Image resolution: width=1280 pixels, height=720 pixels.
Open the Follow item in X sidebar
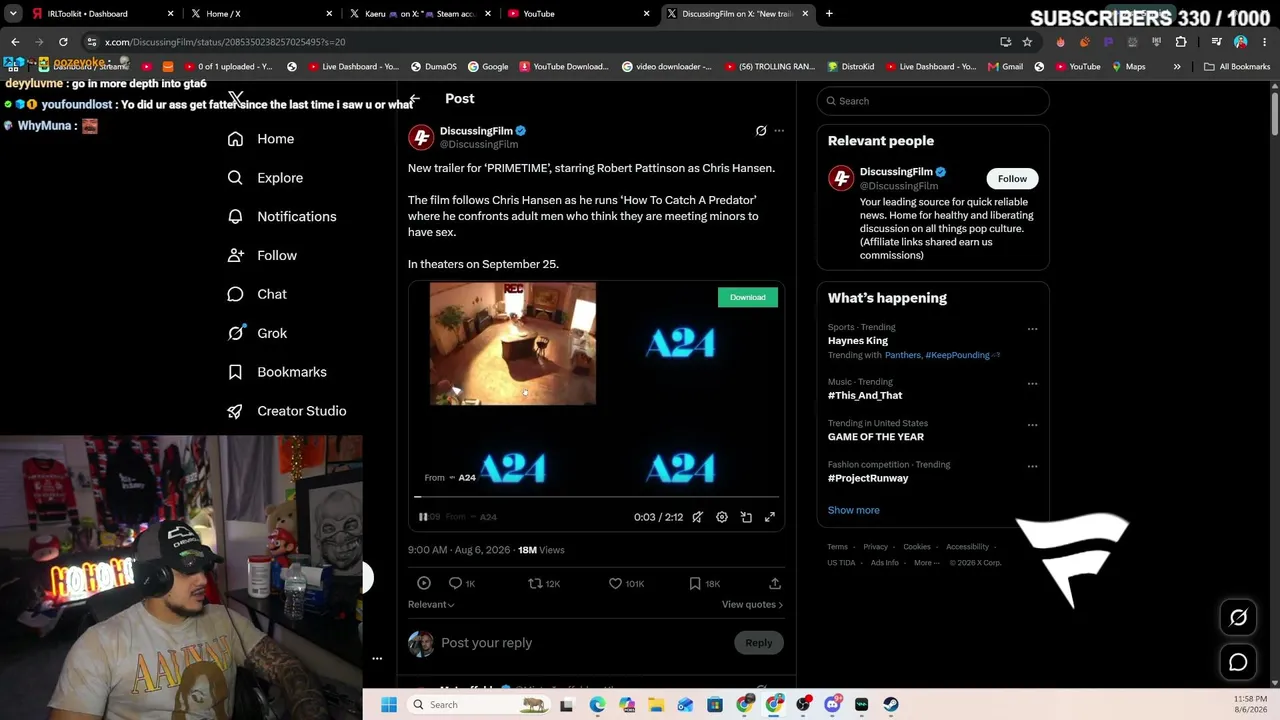(262, 256)
